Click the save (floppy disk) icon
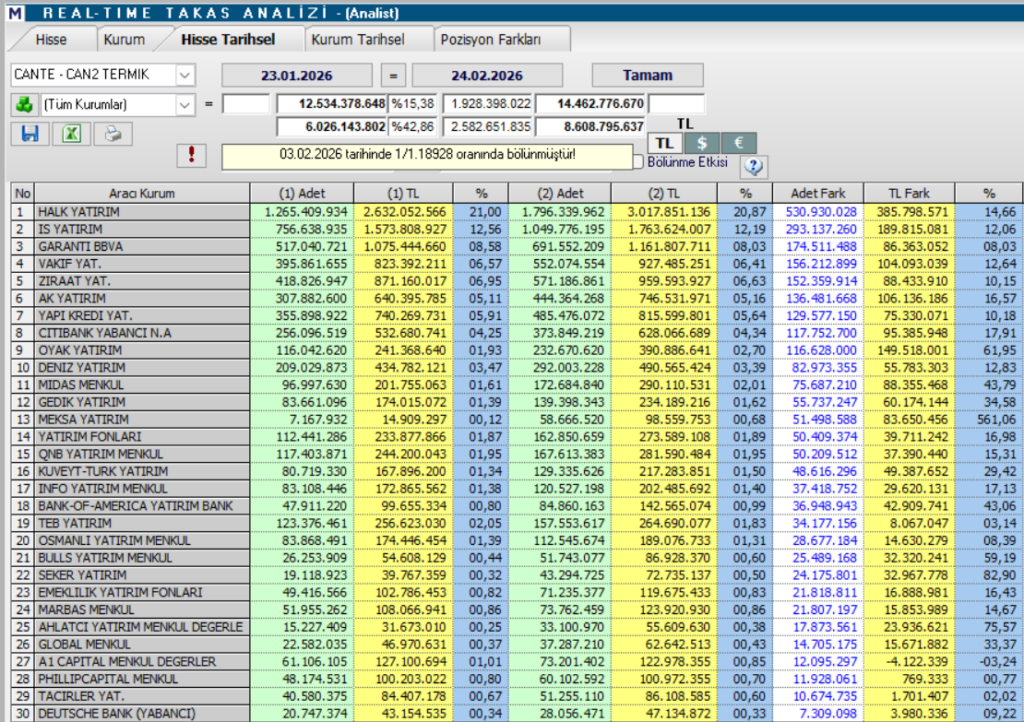The image size is (1024, 722). (28, 134)
